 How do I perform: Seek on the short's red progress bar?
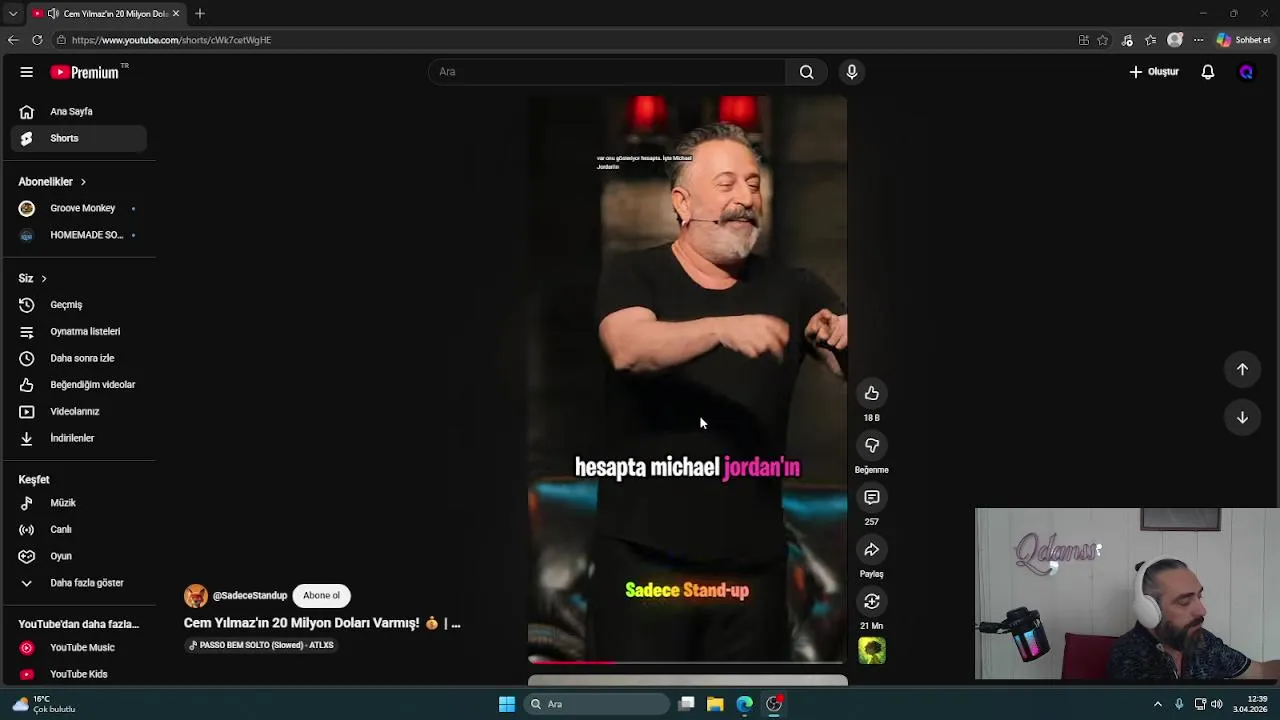pyautogui.click(x=687, y=662)
